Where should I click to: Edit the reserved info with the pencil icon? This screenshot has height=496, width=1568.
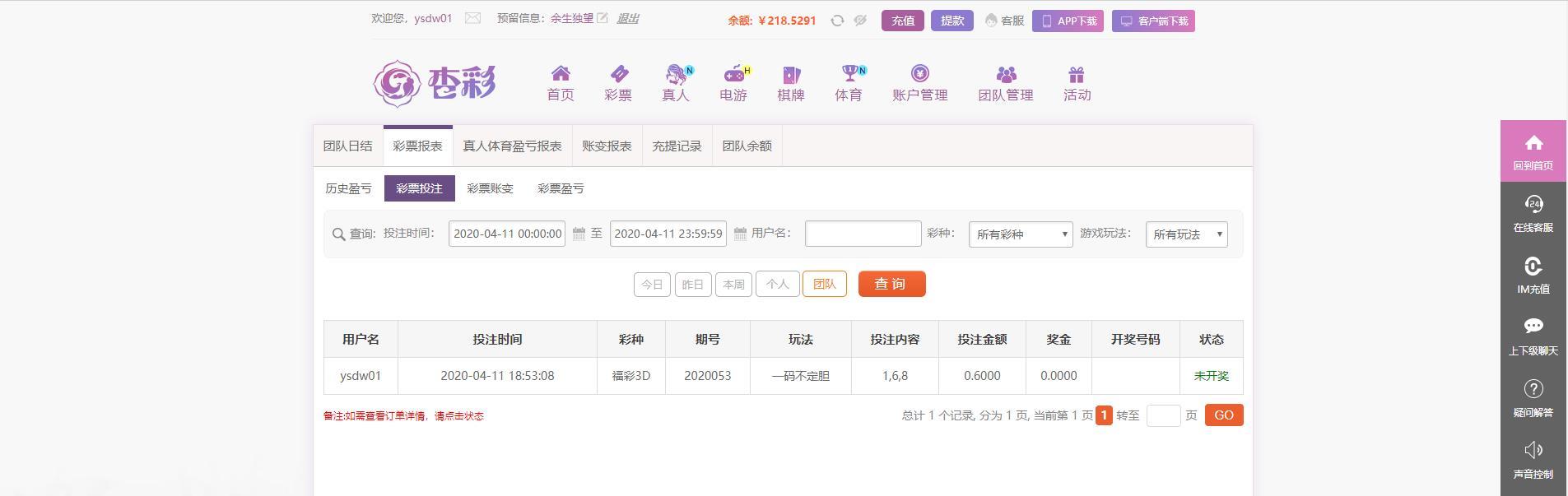pos(603,18)
